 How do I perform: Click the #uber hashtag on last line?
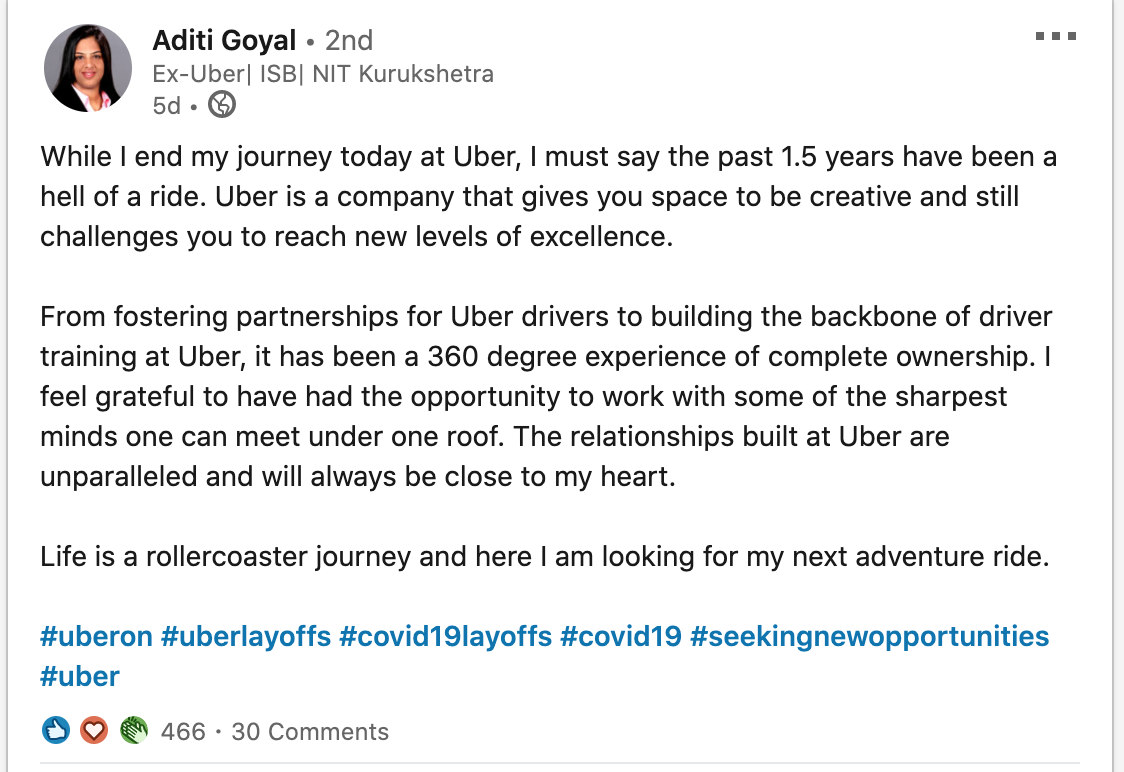point(80,676)
